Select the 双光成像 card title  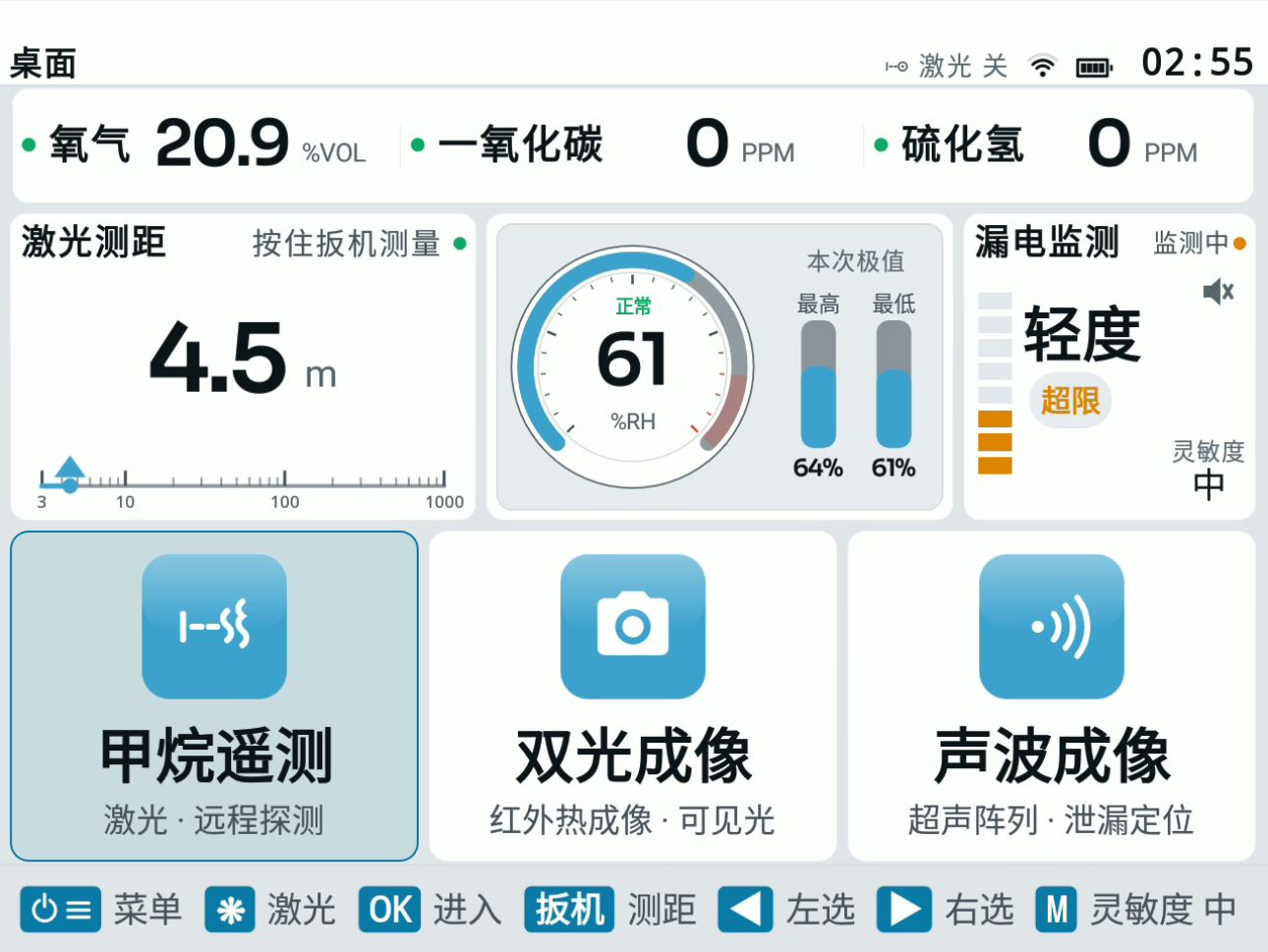pyautogui.click(x=634, y=756)
